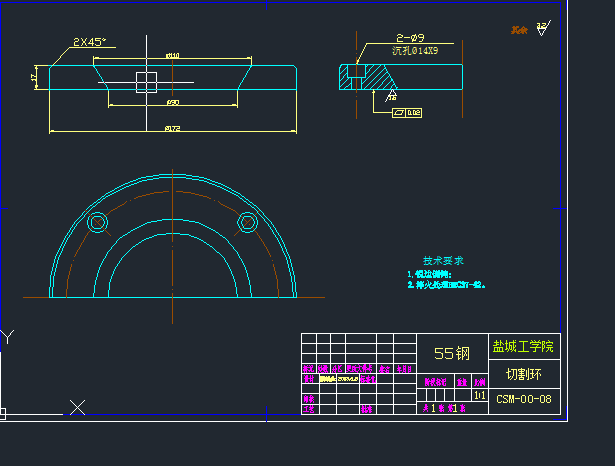The height and width of the screenshot is (466, 615).
Task: Select the sheet count text in title block
Action: (x=444, y=408)
